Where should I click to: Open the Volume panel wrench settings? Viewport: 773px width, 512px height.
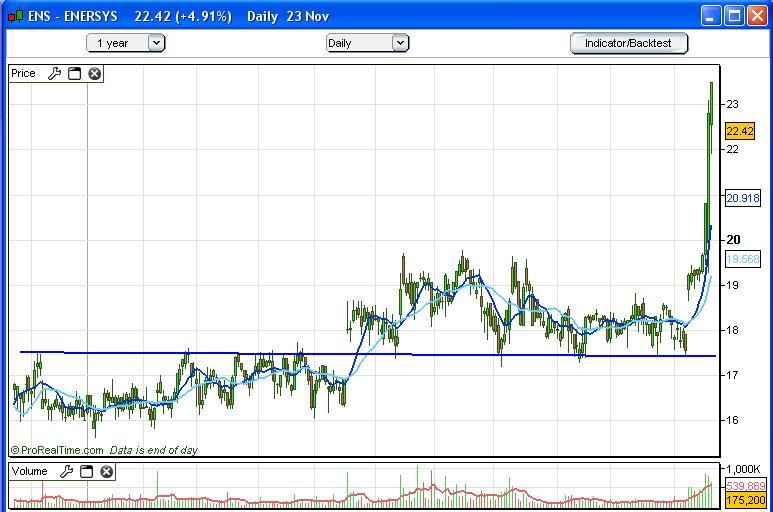click(67, 472)
